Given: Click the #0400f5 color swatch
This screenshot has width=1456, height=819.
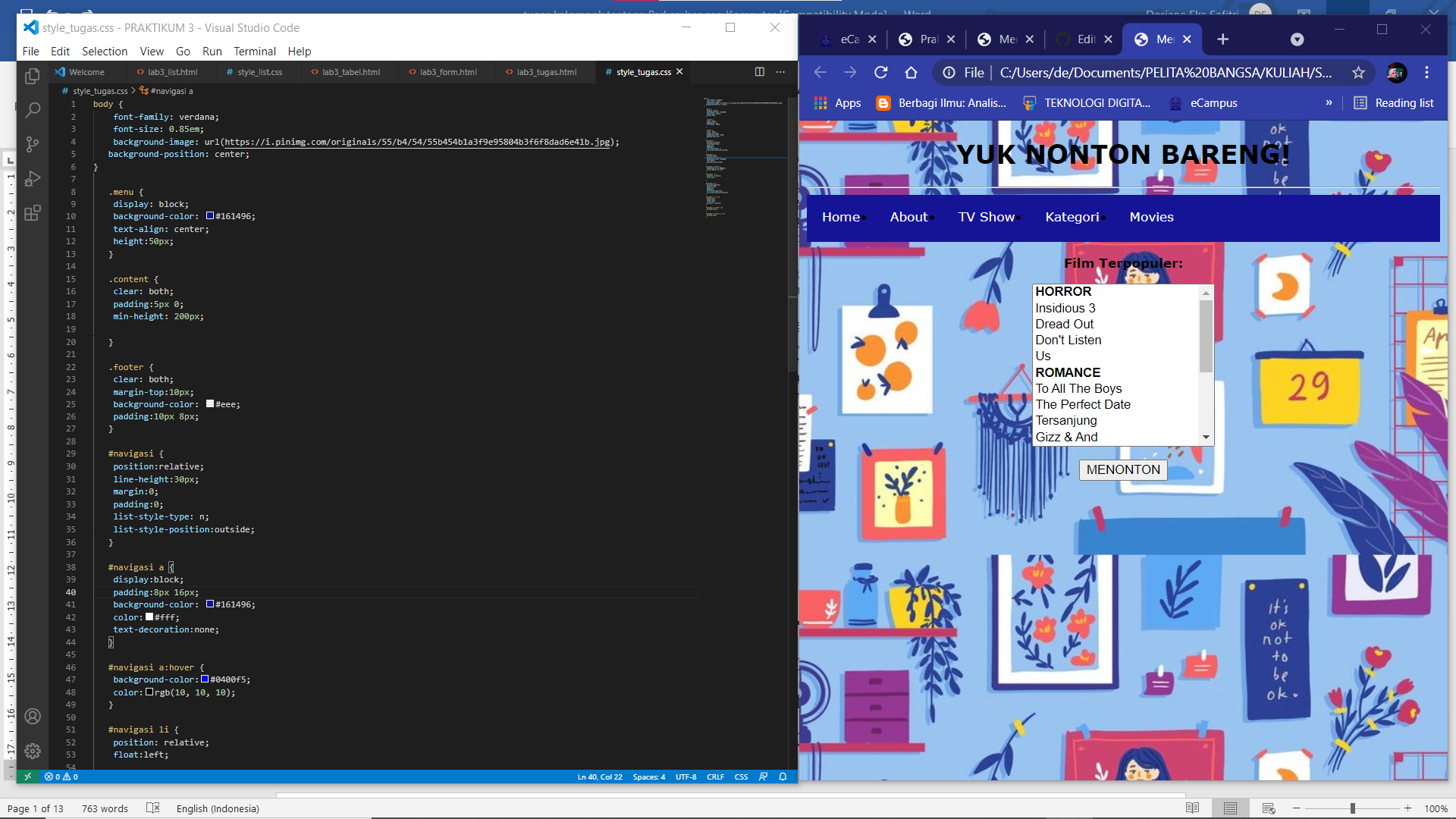Looking at the screenshot, I should pyautogui.click(x=204, y=679).
